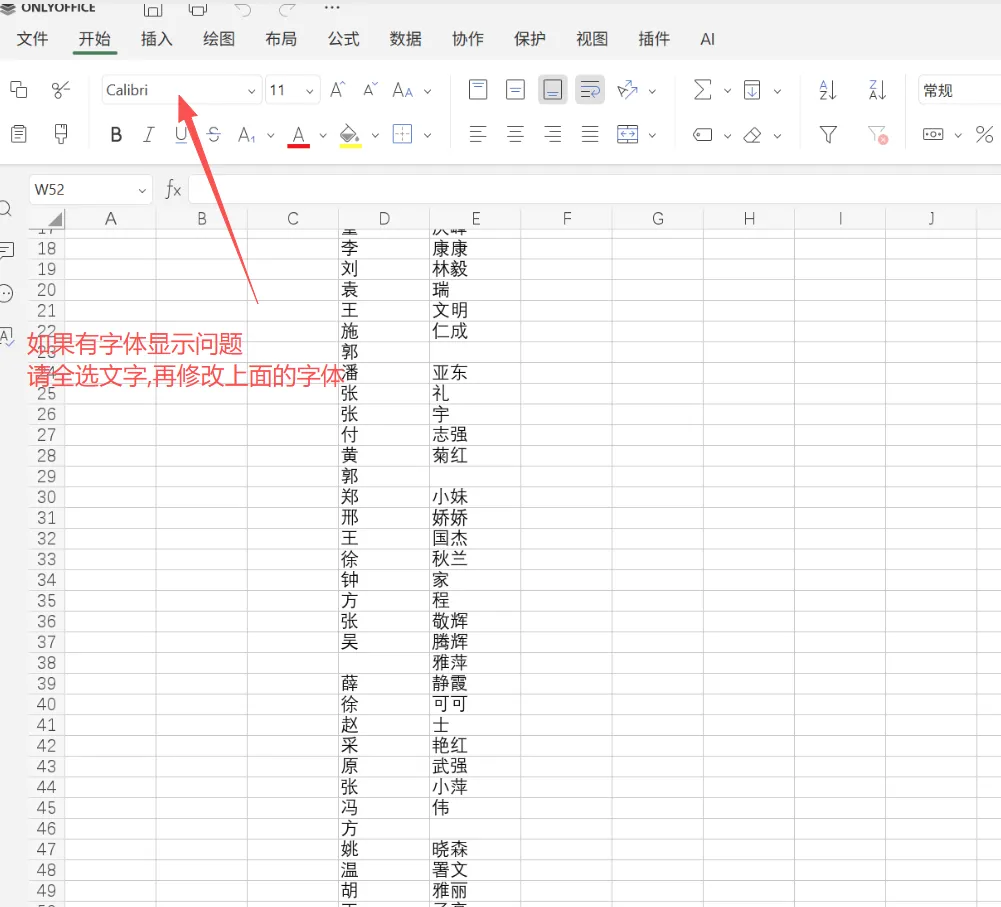Screen dimensions: 1001x907
Task: Align text right
Action: [552, 134]
